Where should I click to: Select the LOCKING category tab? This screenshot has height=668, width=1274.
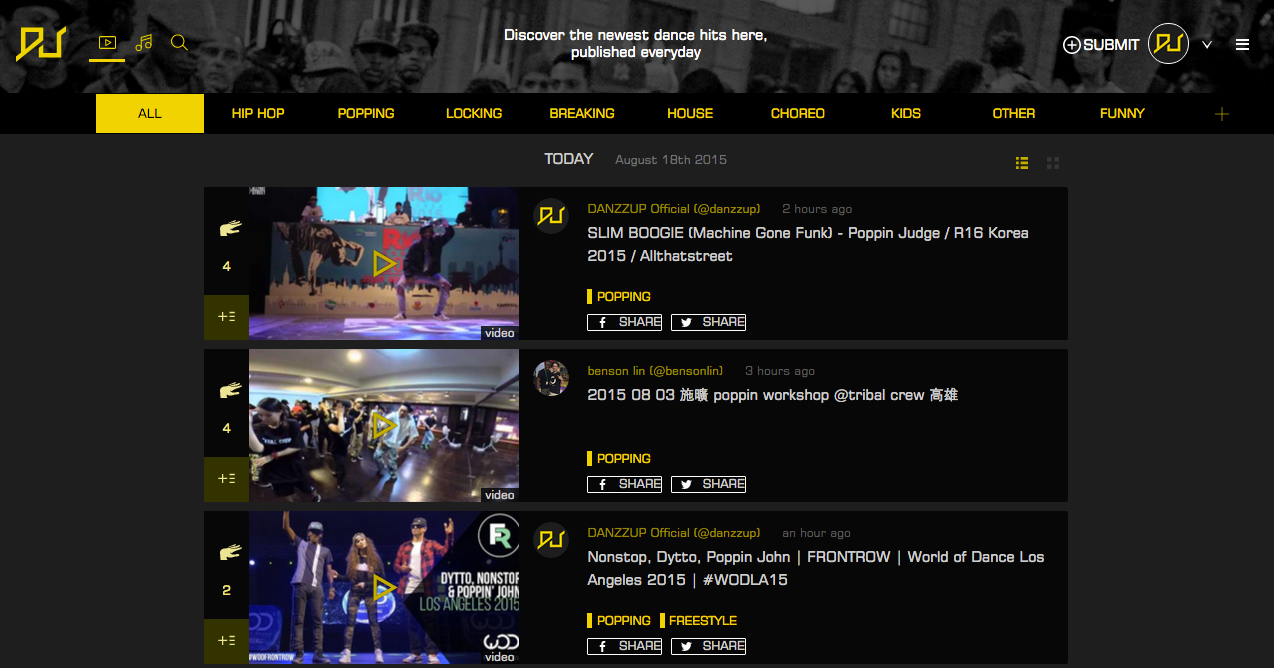click(474, 113)
